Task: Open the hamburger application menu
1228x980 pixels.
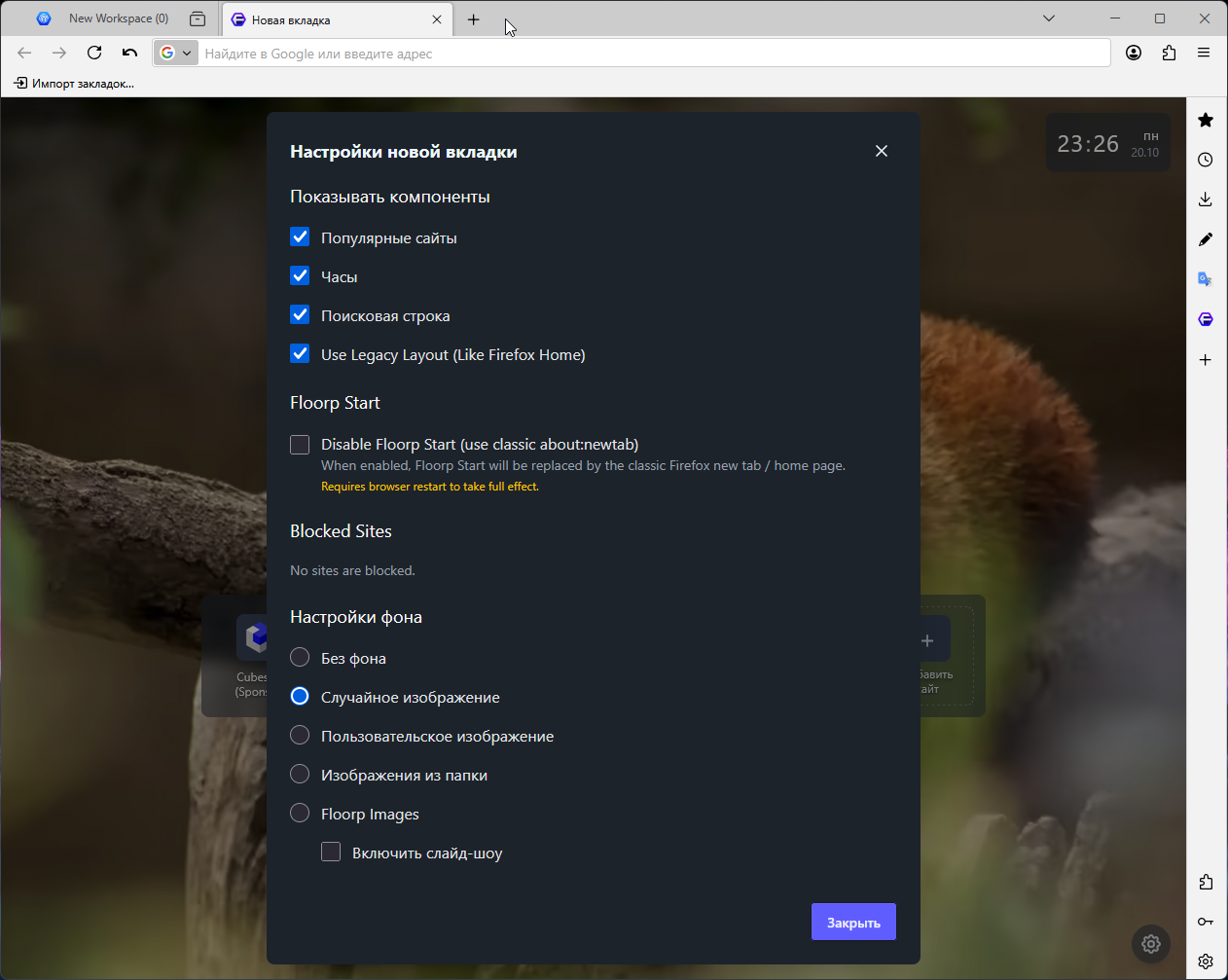Action: click(x=1204, y=53)
